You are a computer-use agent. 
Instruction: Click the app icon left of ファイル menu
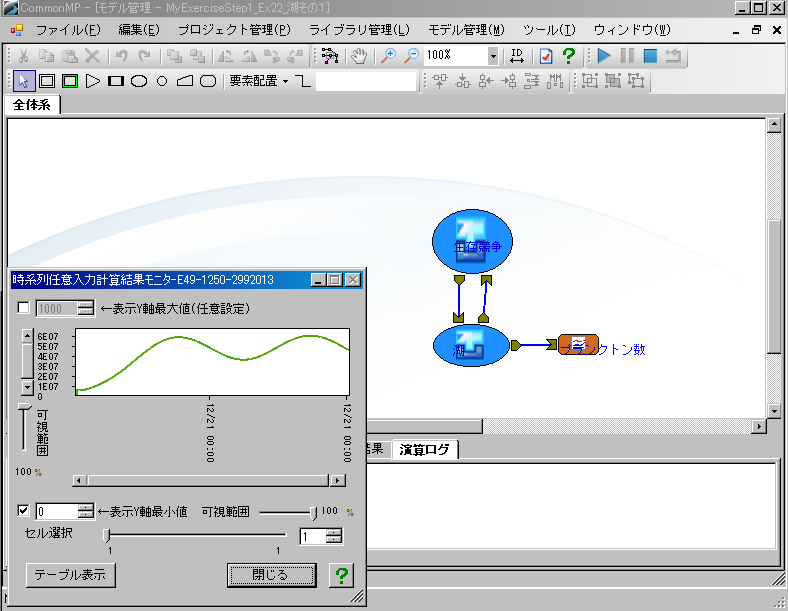pos(17,30)
